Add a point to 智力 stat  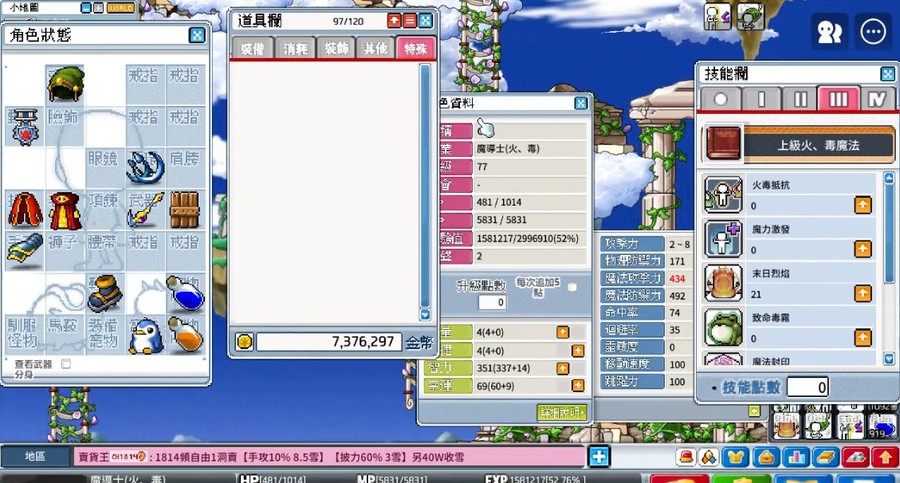[x=562, y=368]
